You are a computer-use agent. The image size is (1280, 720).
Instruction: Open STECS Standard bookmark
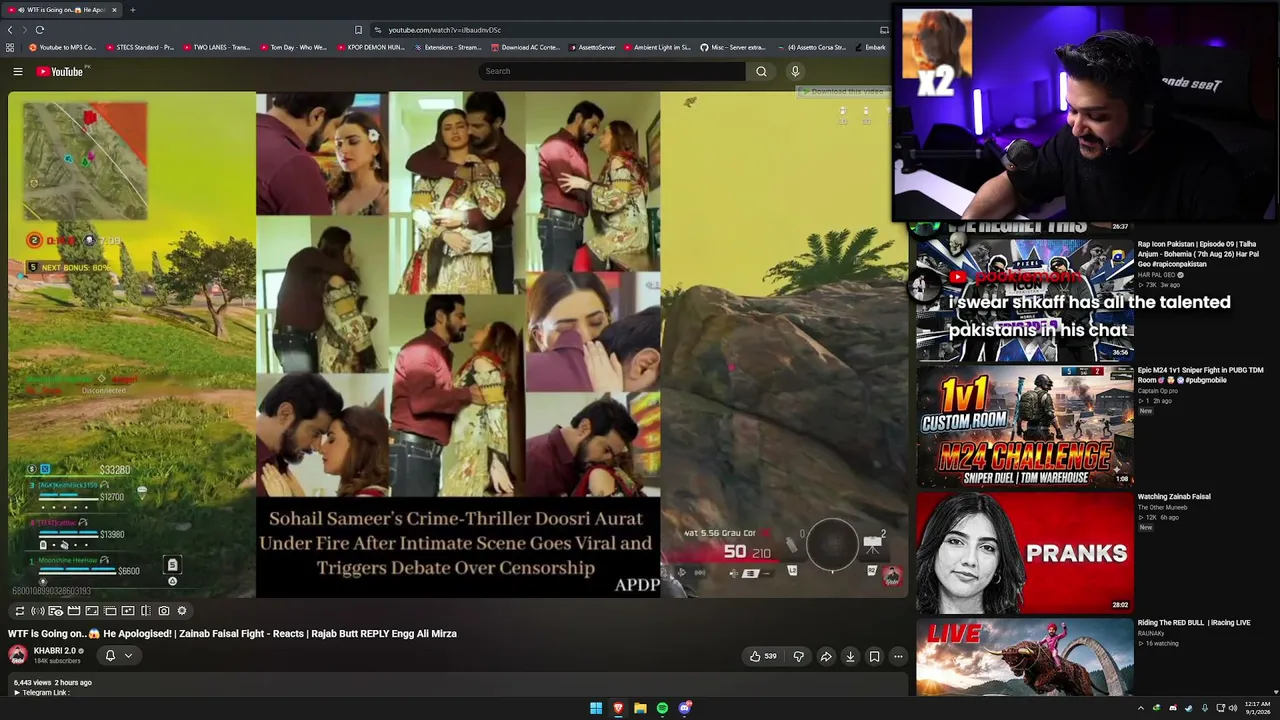[x=140, y=47]
